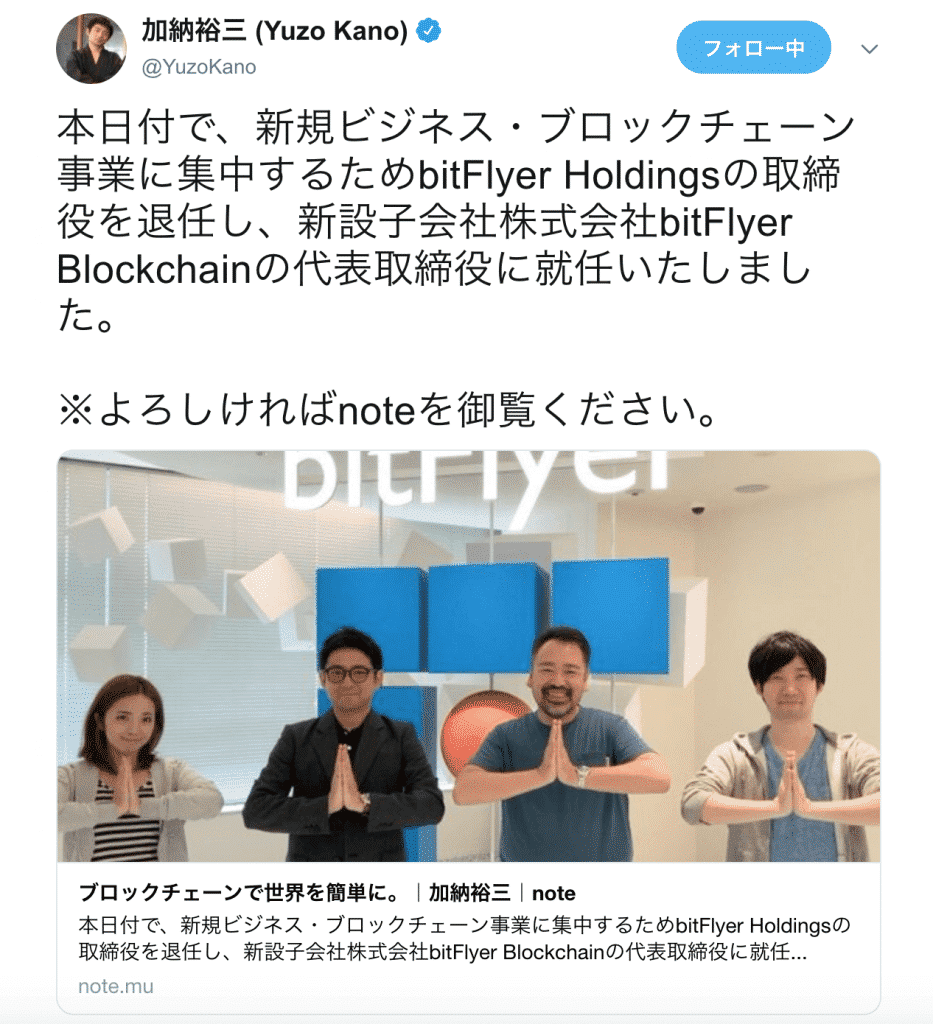Open Yuzo Kano's profile avatar
This screenshot has height=1024, width=933.
[91, 48]
